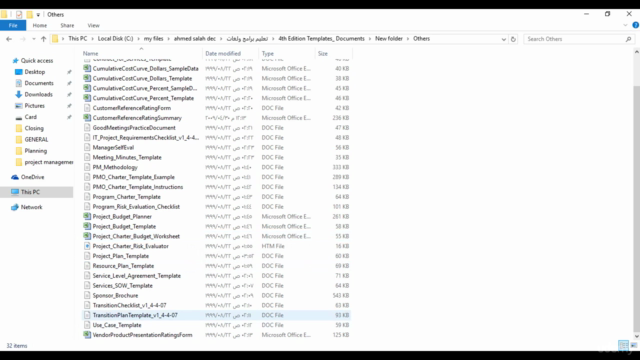Switch to large icons view layout
Viewport: 640px width, 360px height.
[633, 345]
